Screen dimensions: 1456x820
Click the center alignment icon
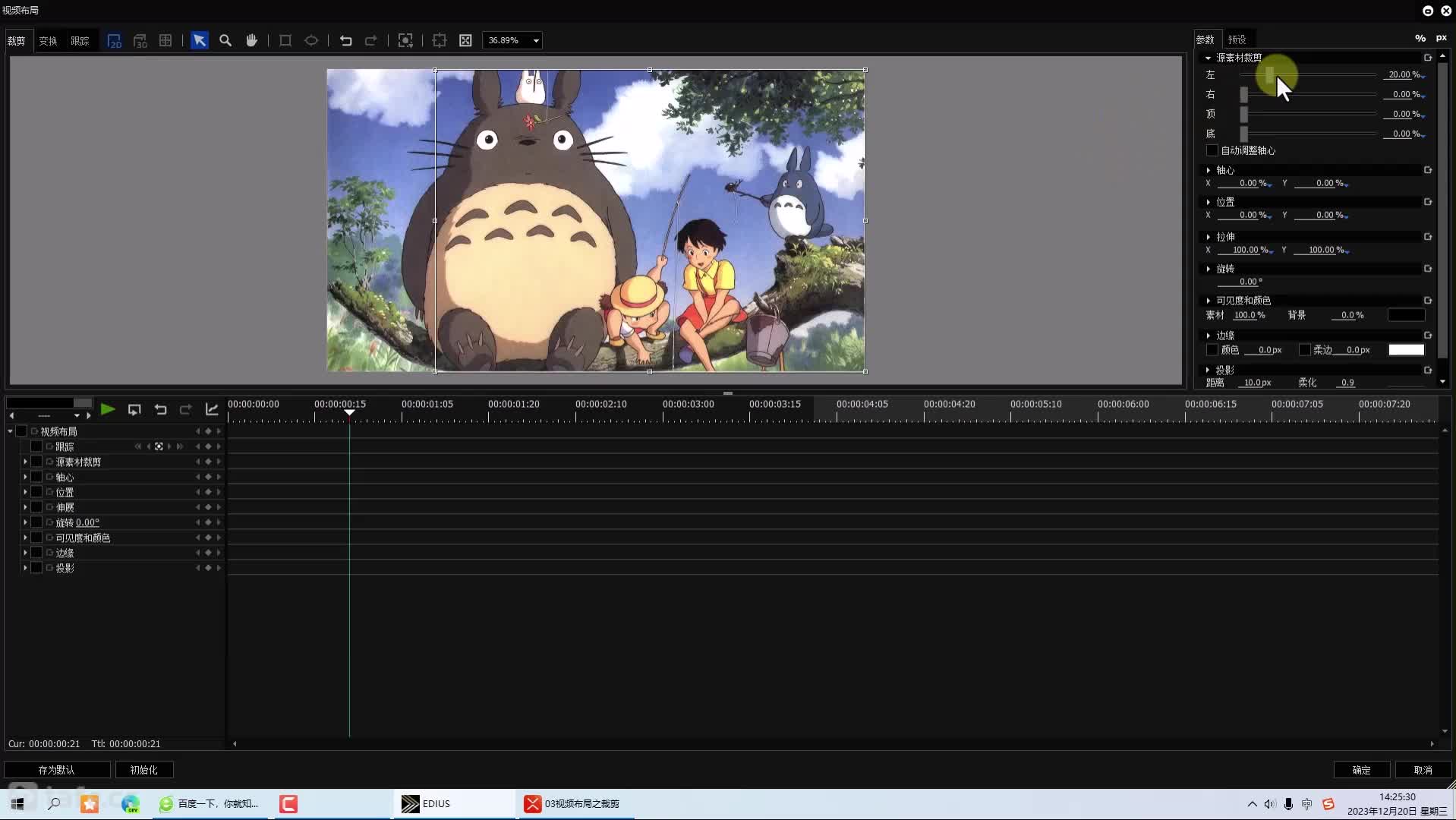(x=440, y=41)
